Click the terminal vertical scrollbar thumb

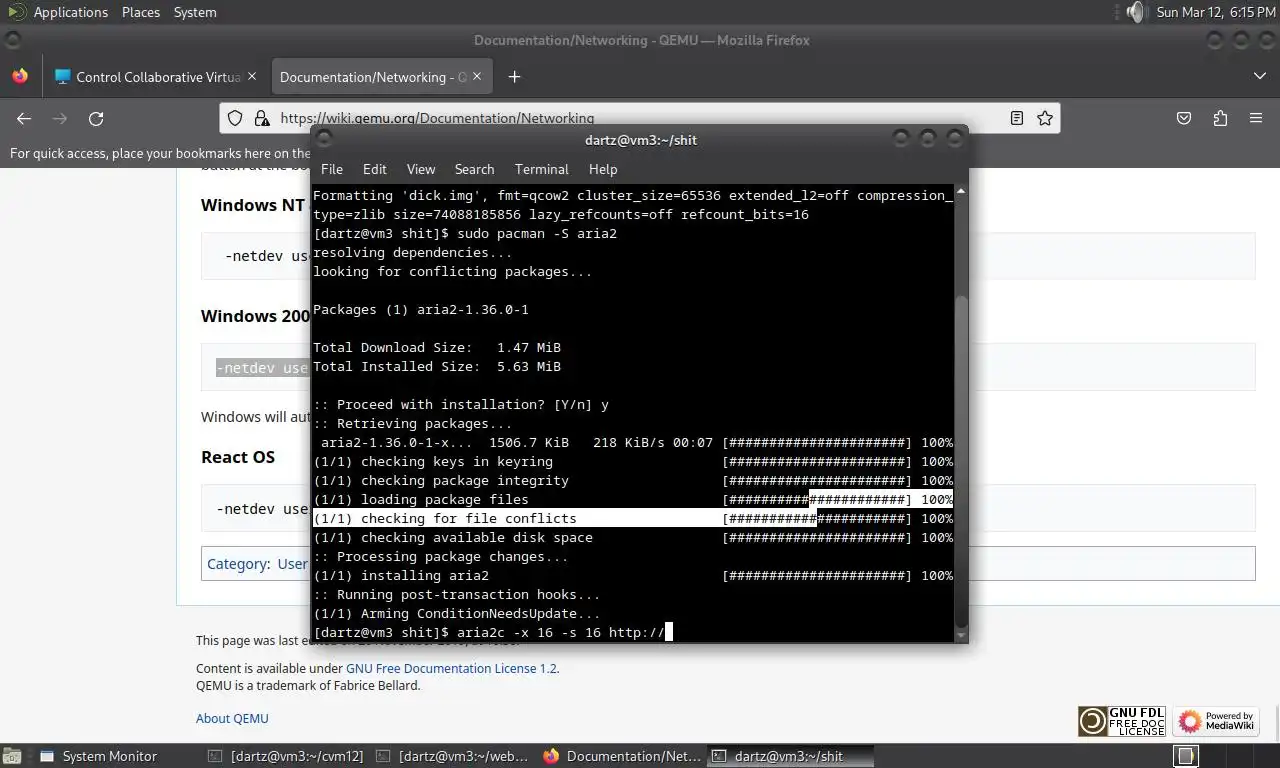pyautogui.click(x=961, y=460)
